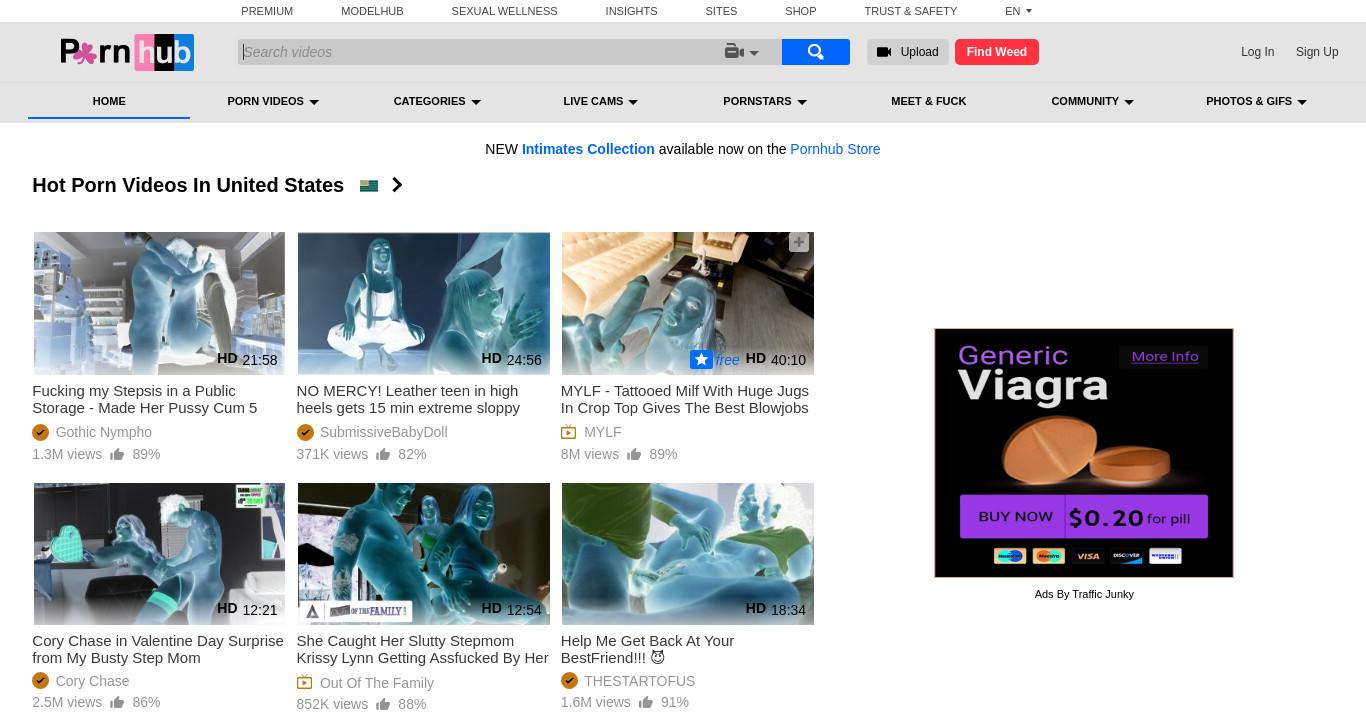
Task: Open SHOP in the top bar
Action: [x=800, y=11]
